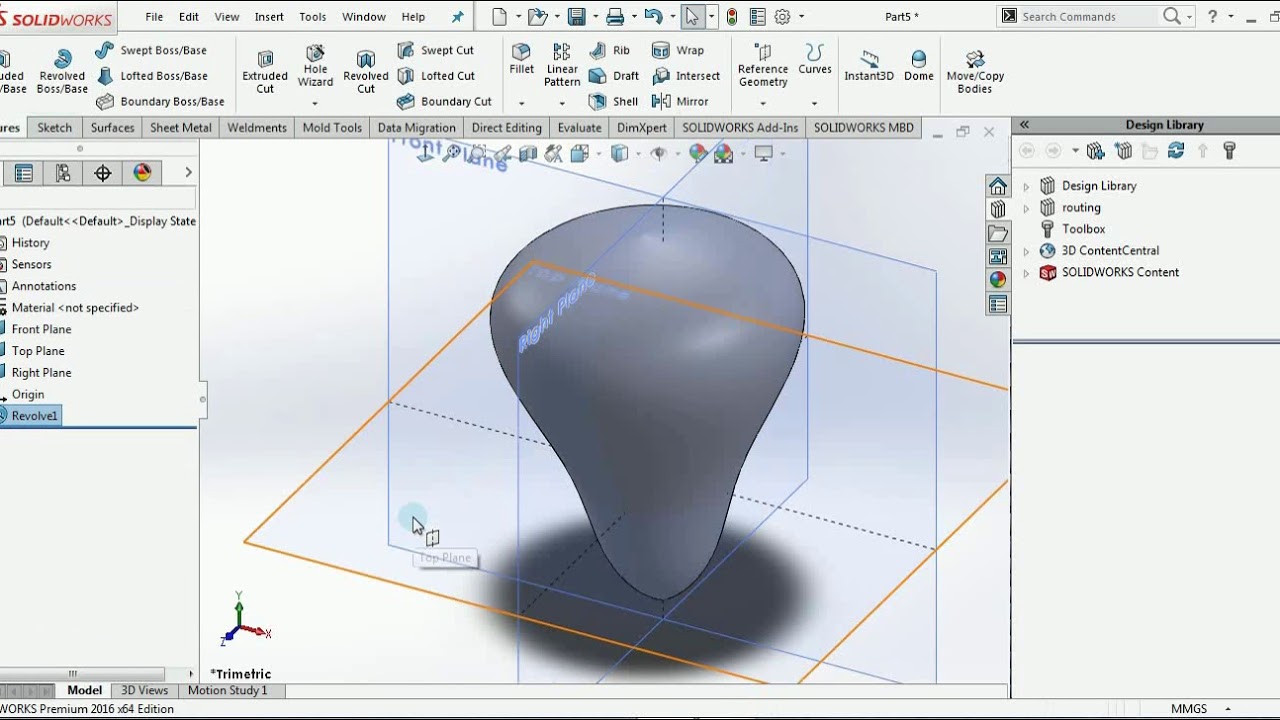
Task: Toggle Instant3D mode
Action: pos(869,66)
